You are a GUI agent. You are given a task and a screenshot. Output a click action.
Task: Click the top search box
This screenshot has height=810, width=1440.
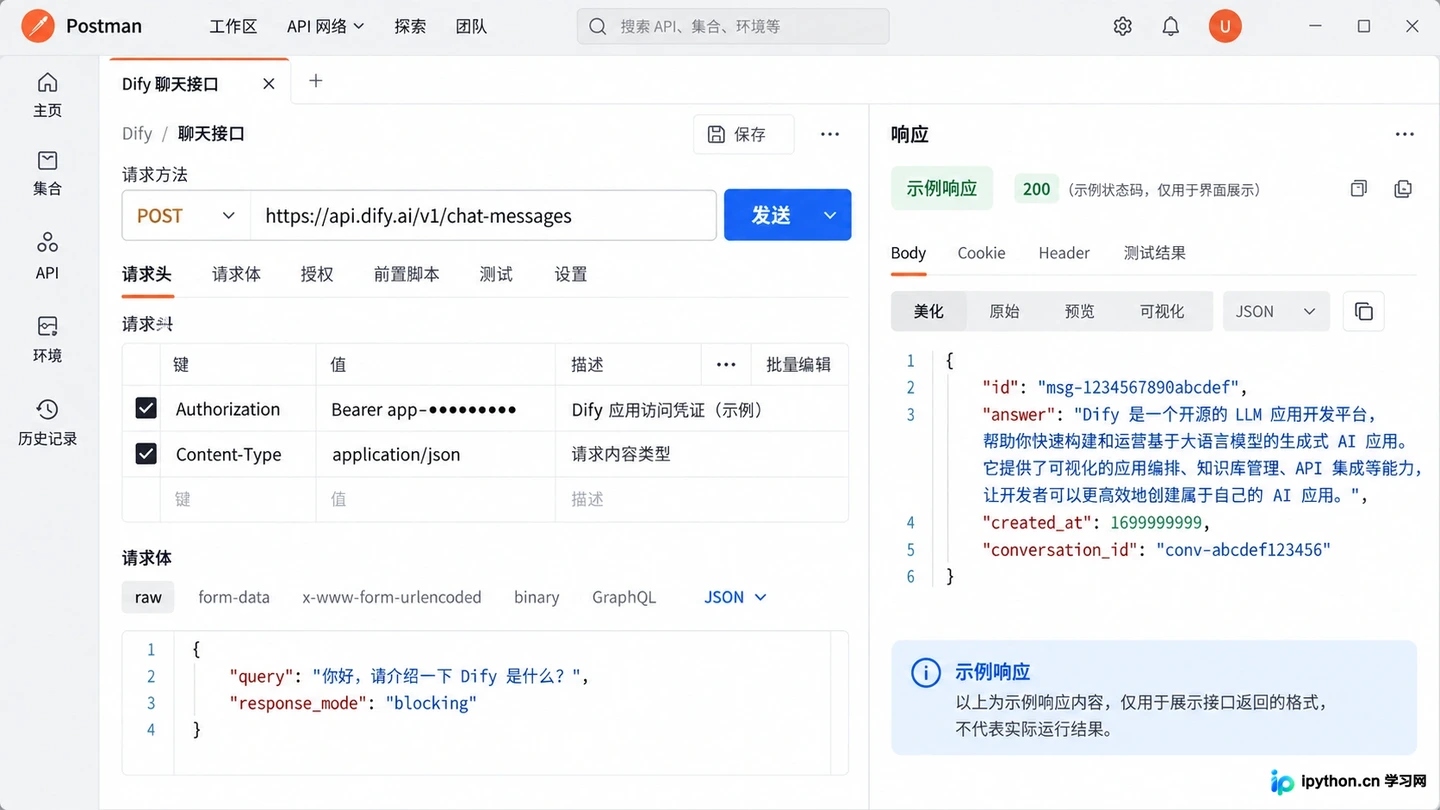(733, 26)
